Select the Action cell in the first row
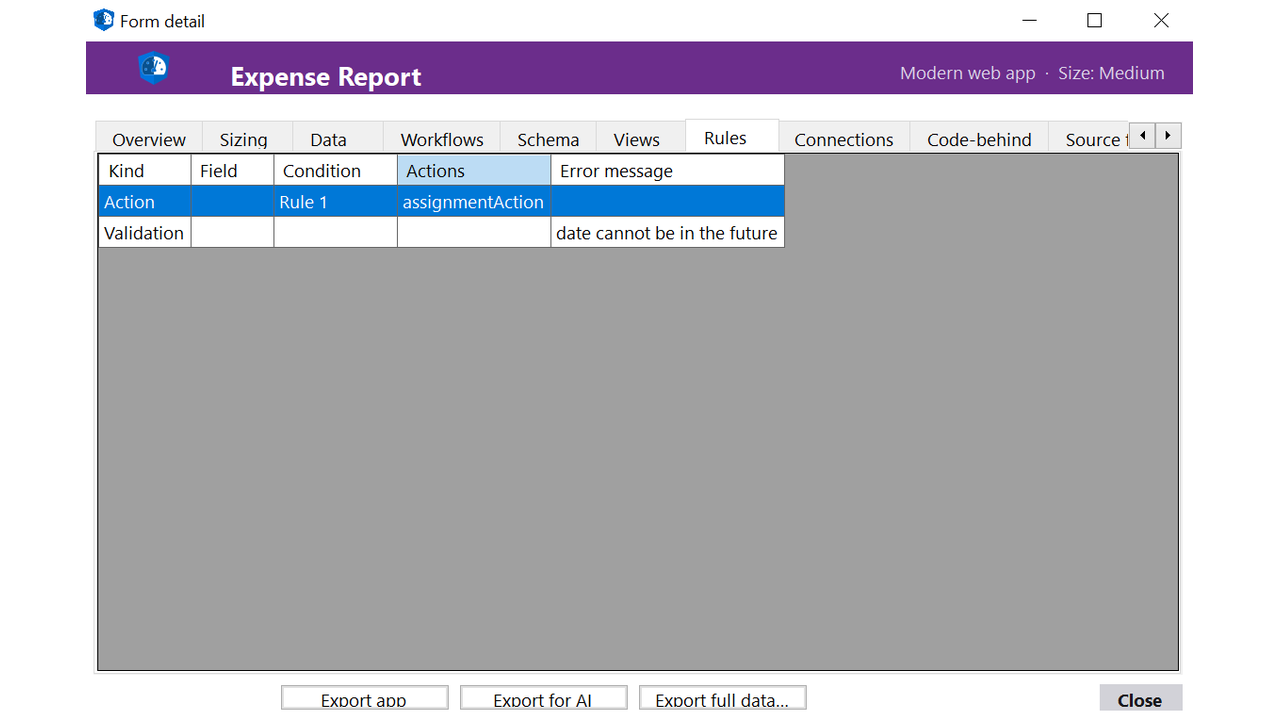 click(x=145, y=201)
